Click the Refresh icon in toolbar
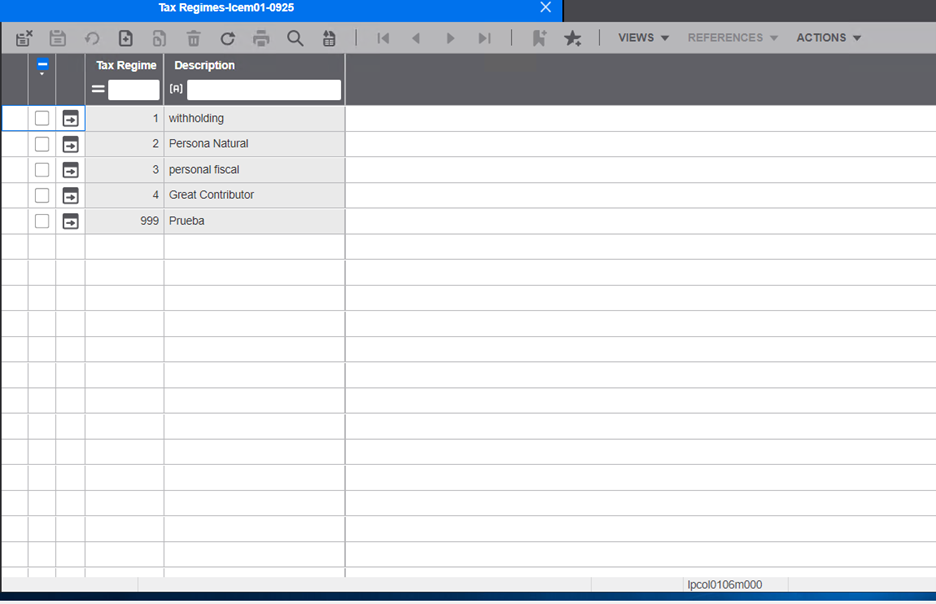This screenshot has height=604, width=936. pos(228,38)
